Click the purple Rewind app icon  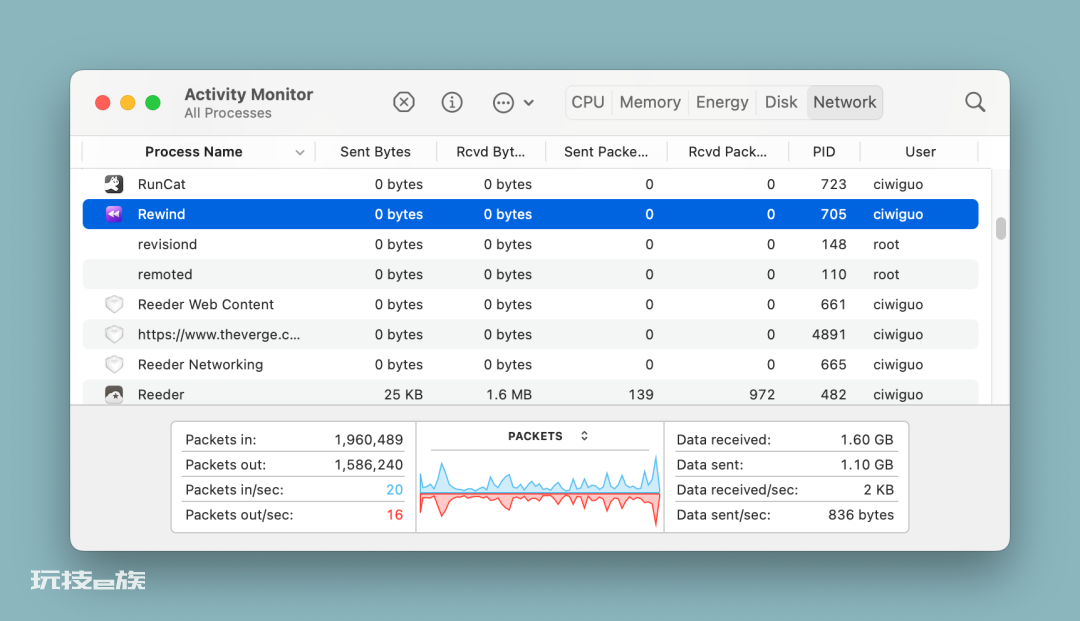114,214
